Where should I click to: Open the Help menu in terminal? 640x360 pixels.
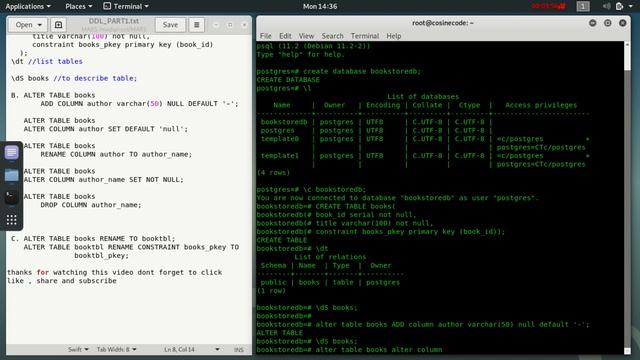pyautogui.click(x=393, y=36)
